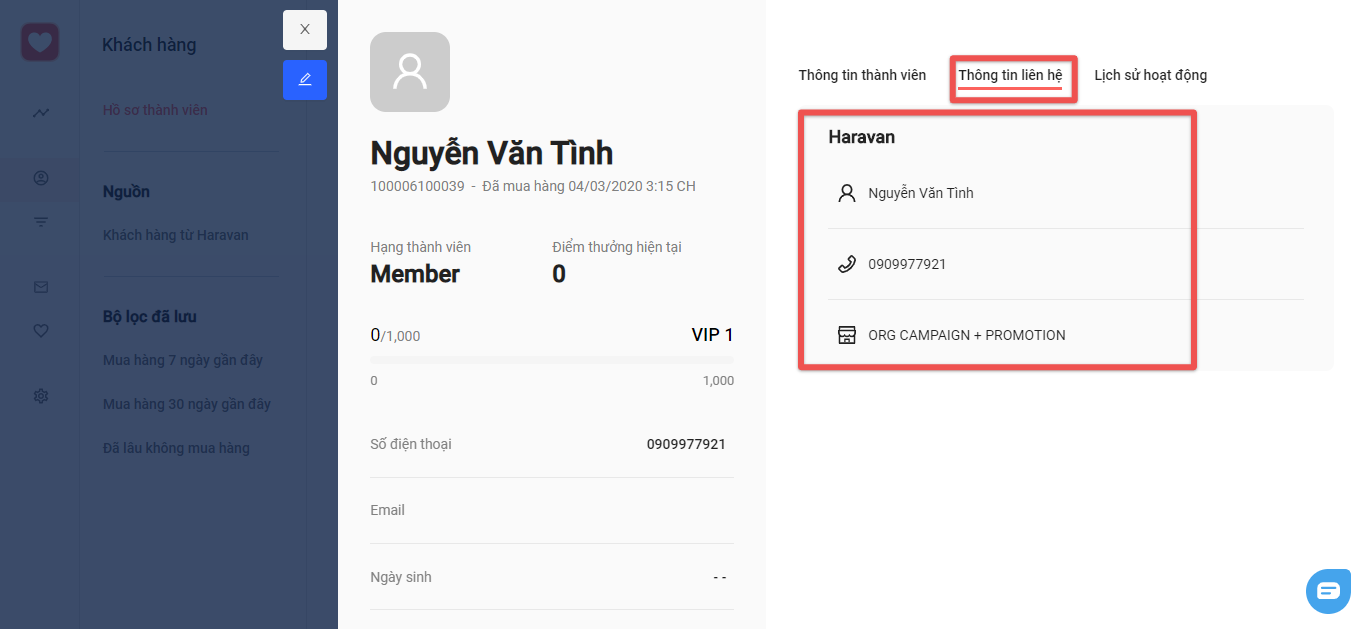The width and height of the screenshot is (1366, 629).
Task: Click the Khách hàng sidebar heading
Action: point(149,45)
